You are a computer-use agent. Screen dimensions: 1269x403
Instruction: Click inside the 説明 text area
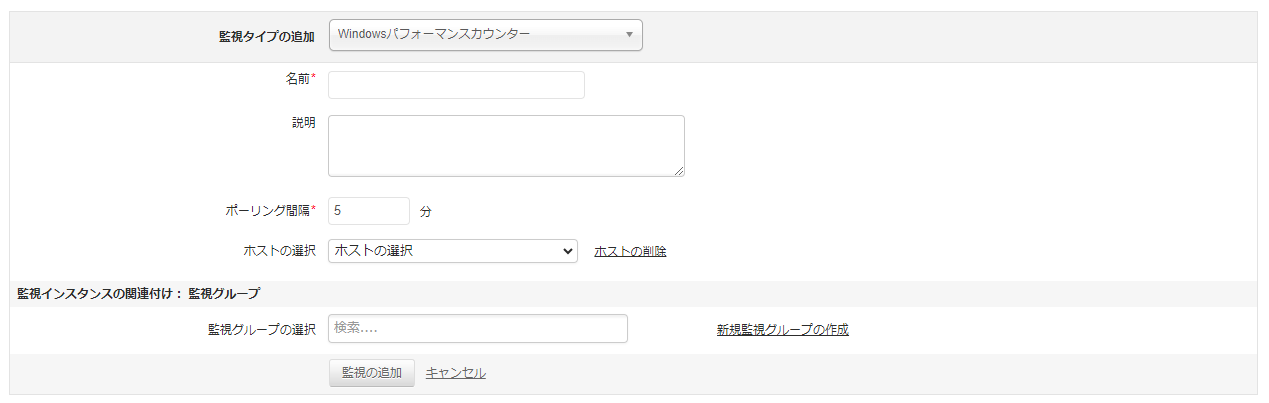506,146
